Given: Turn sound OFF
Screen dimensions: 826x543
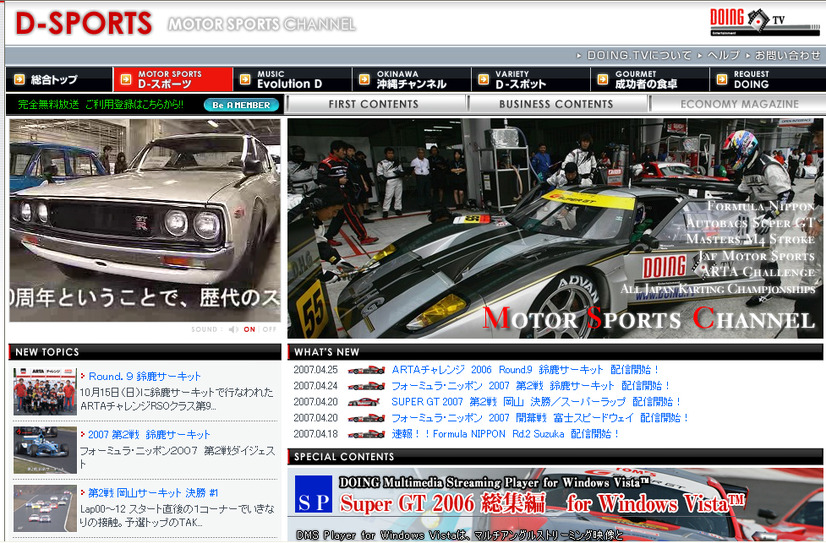Looking at the screenshot, I should (x=269, y=329).
